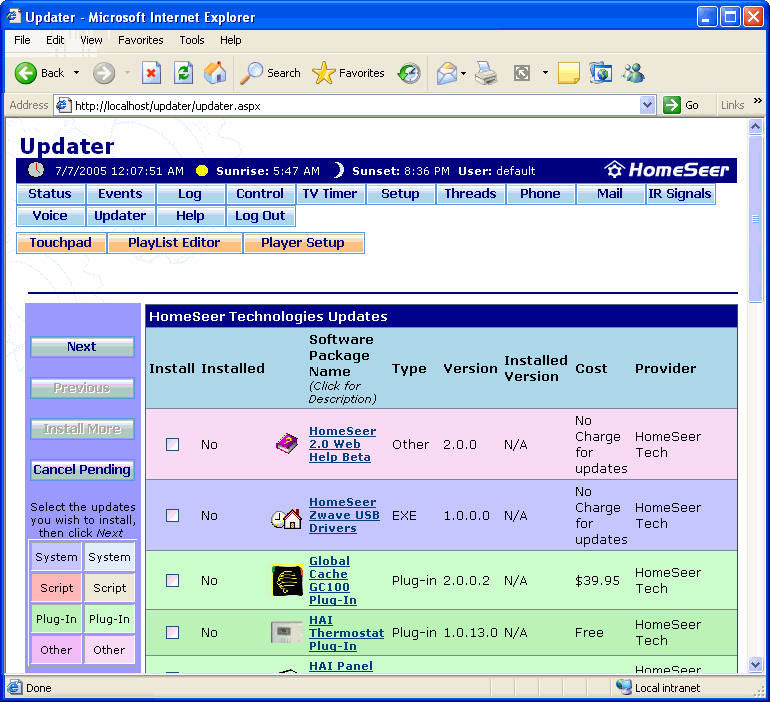770x702 pixels.
Task: Open the Touchpad button
Action: coord(61,243)
